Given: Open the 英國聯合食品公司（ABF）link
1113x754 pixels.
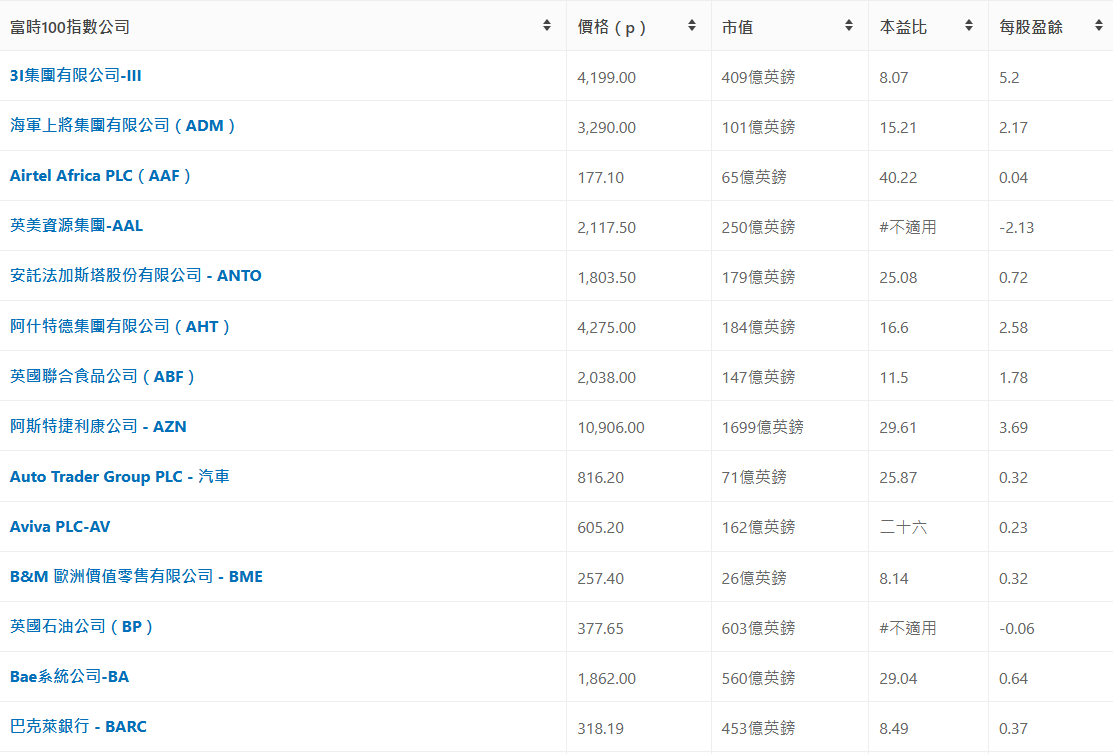Looking at the screenshot, I should (102, 376).
